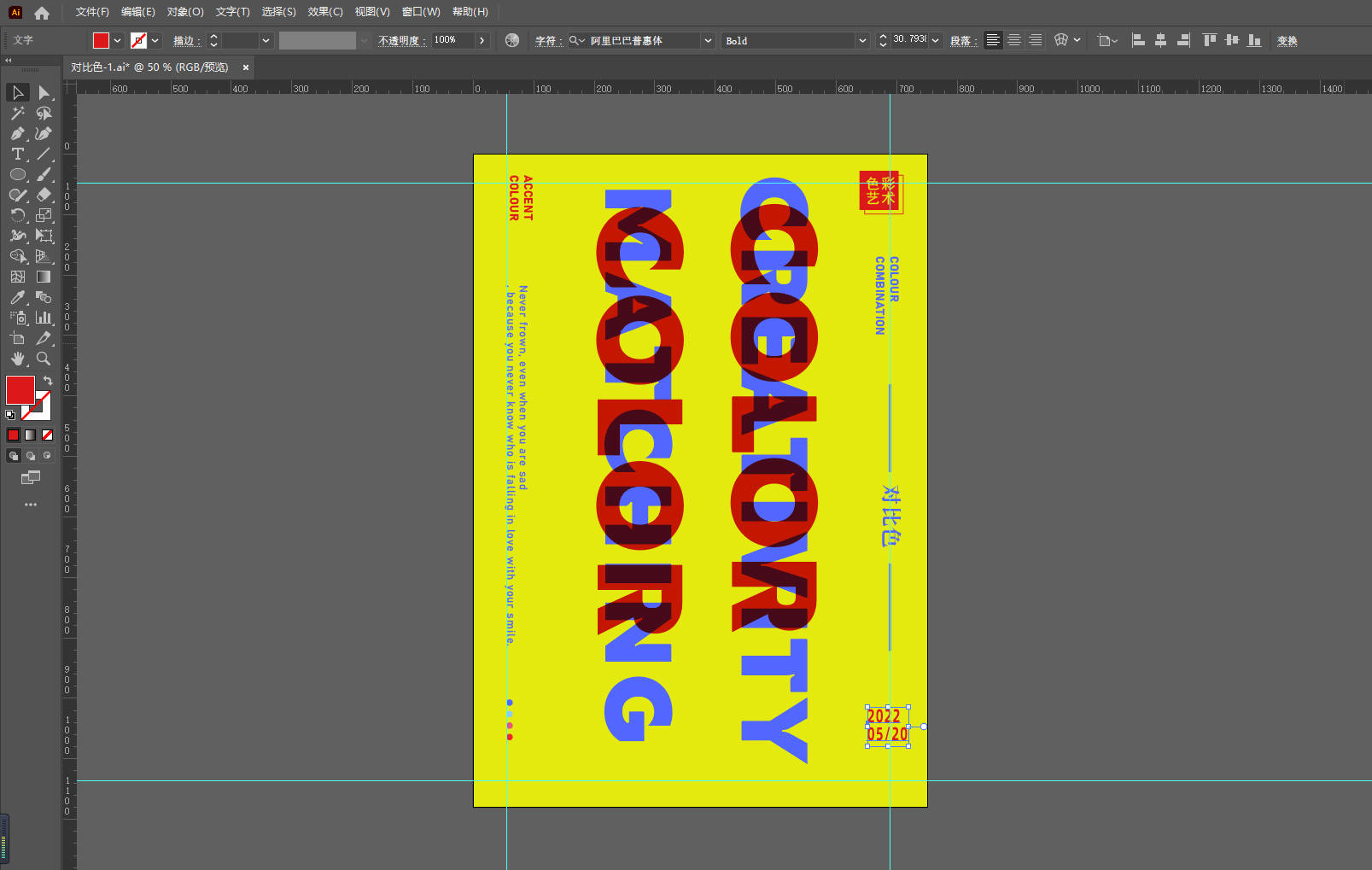Open the 效果(C) menu
The image size is (1372, 870).
coord(324,12)
